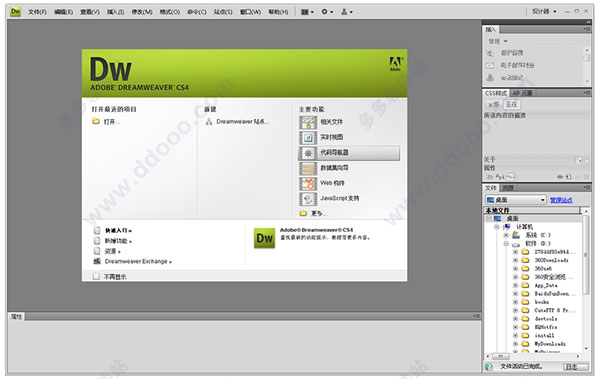
Task: Open the 设计器 workspace dropdown
Action: coord(544,11)
